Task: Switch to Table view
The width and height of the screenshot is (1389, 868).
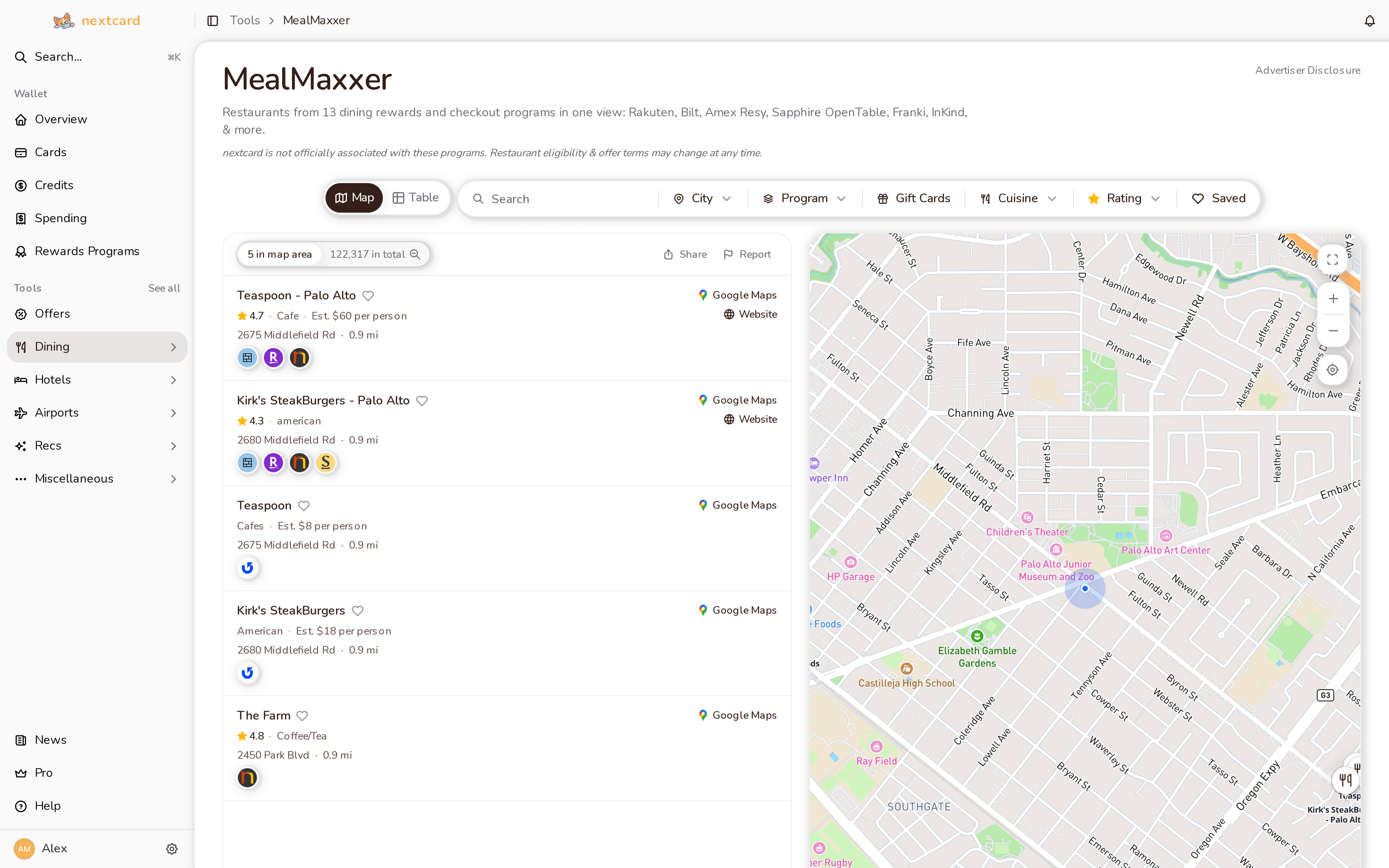Action: 416,198
